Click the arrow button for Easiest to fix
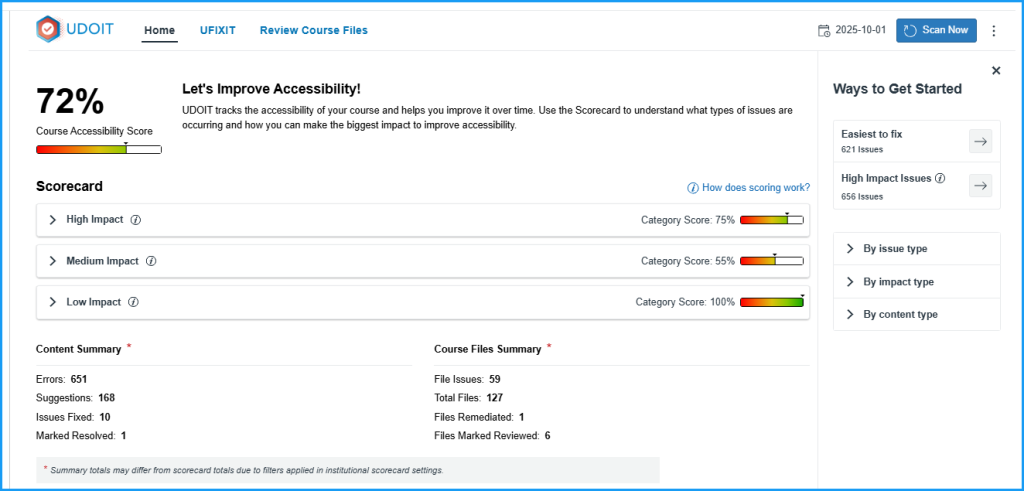This screenshot has height=491, width=1024. [x=980, y=142]
